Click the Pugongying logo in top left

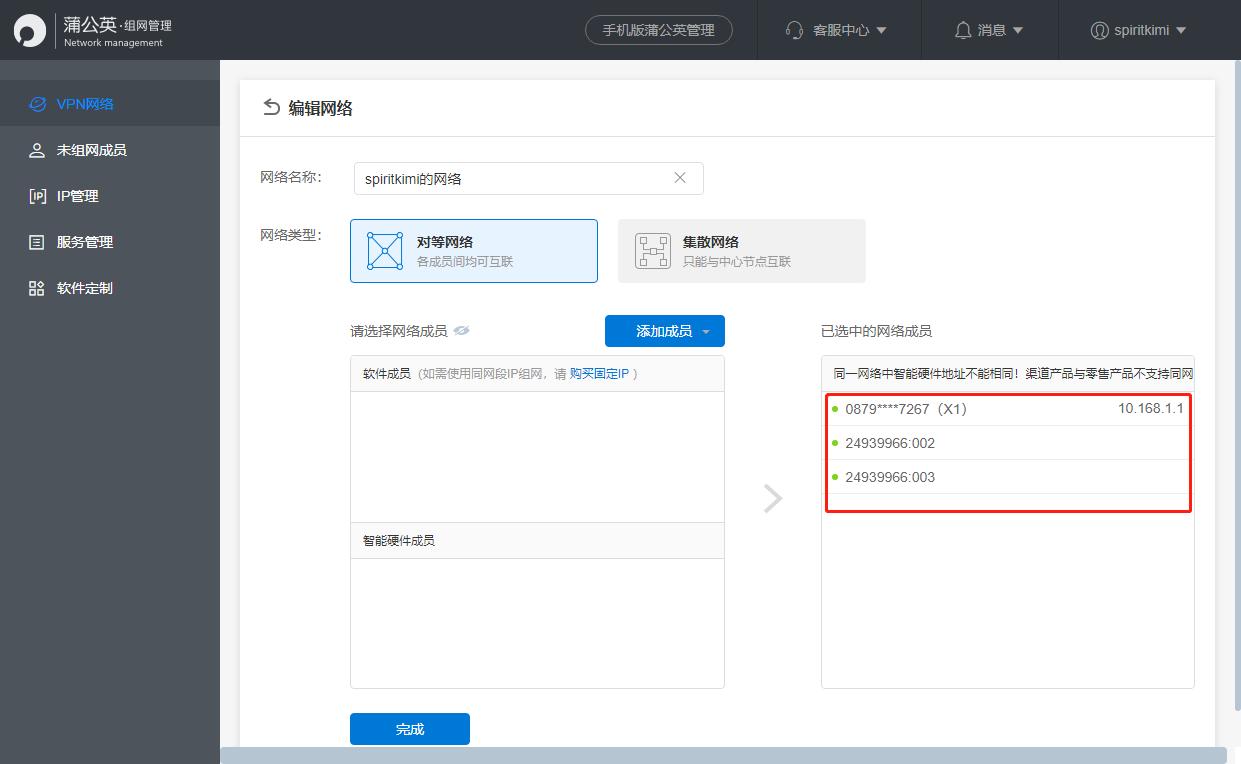coord(30,30)
